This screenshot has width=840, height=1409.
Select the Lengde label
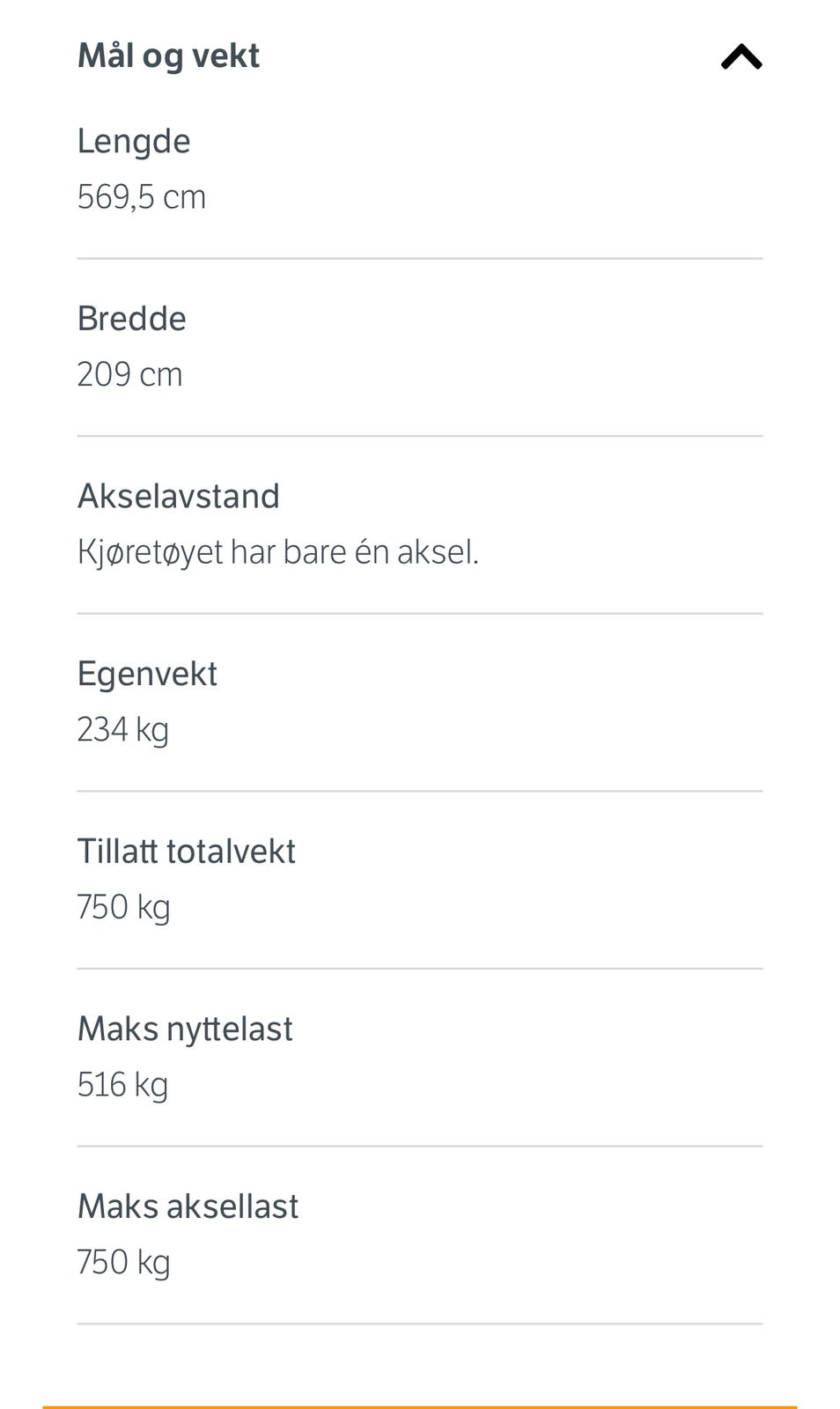[x=134, y=141]
